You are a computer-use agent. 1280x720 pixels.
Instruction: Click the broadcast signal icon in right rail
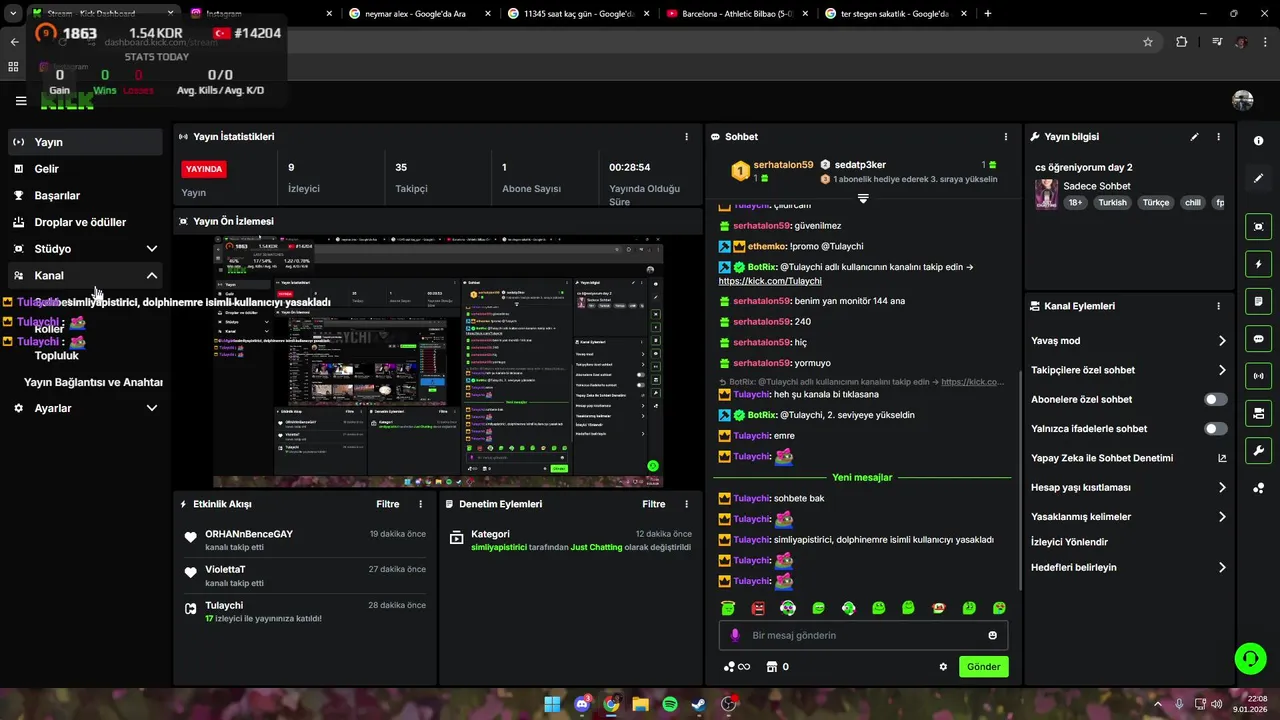tap(1258, 376)
